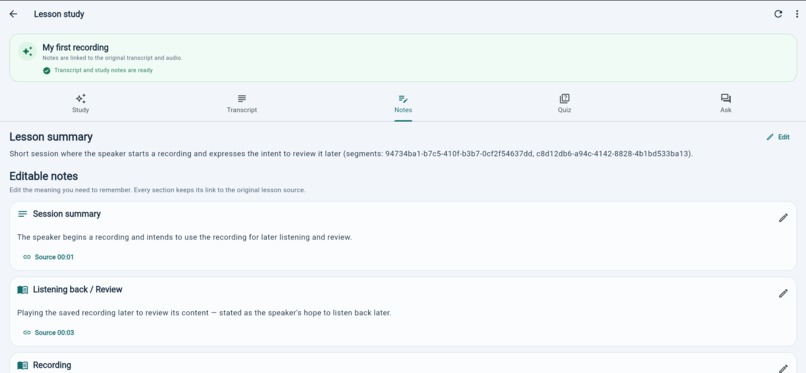Click the book icon beside Recording

[23, 365]
